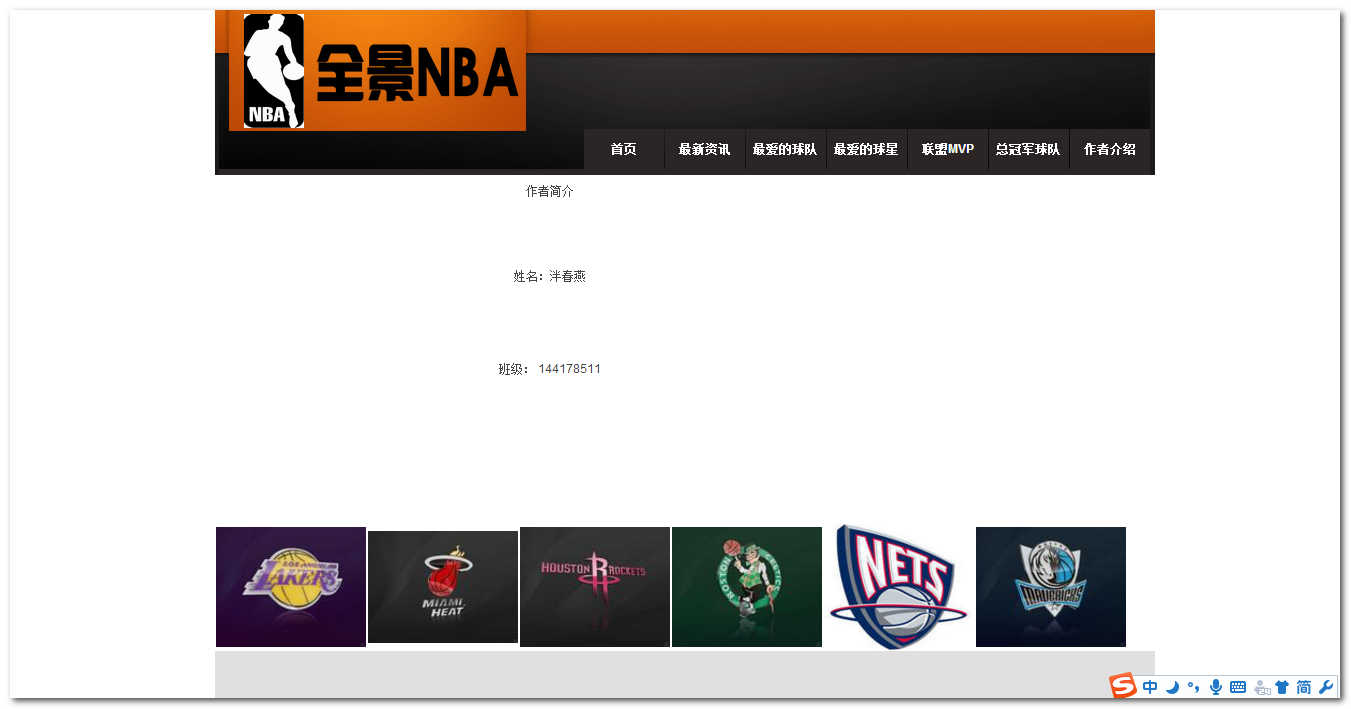Open the 联盟MVP nav item

(947, 149)
